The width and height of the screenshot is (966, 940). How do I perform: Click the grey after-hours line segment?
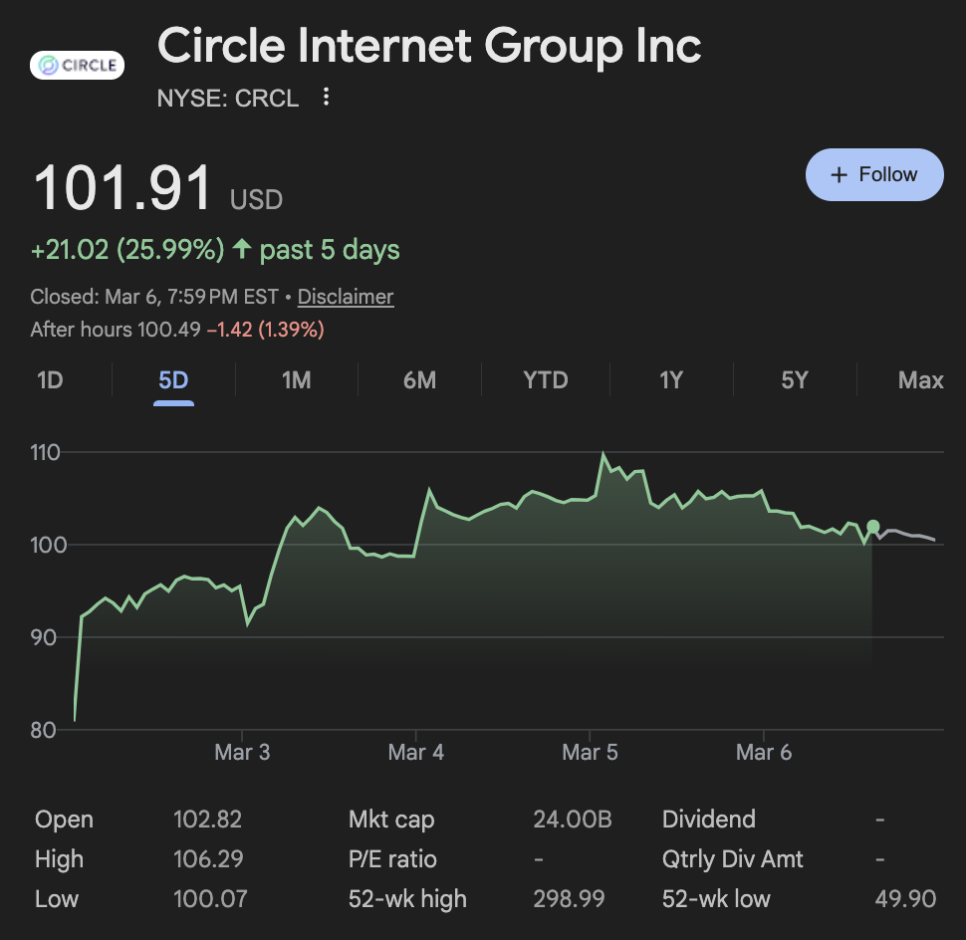pyautogui.click(x=910, y=535)
